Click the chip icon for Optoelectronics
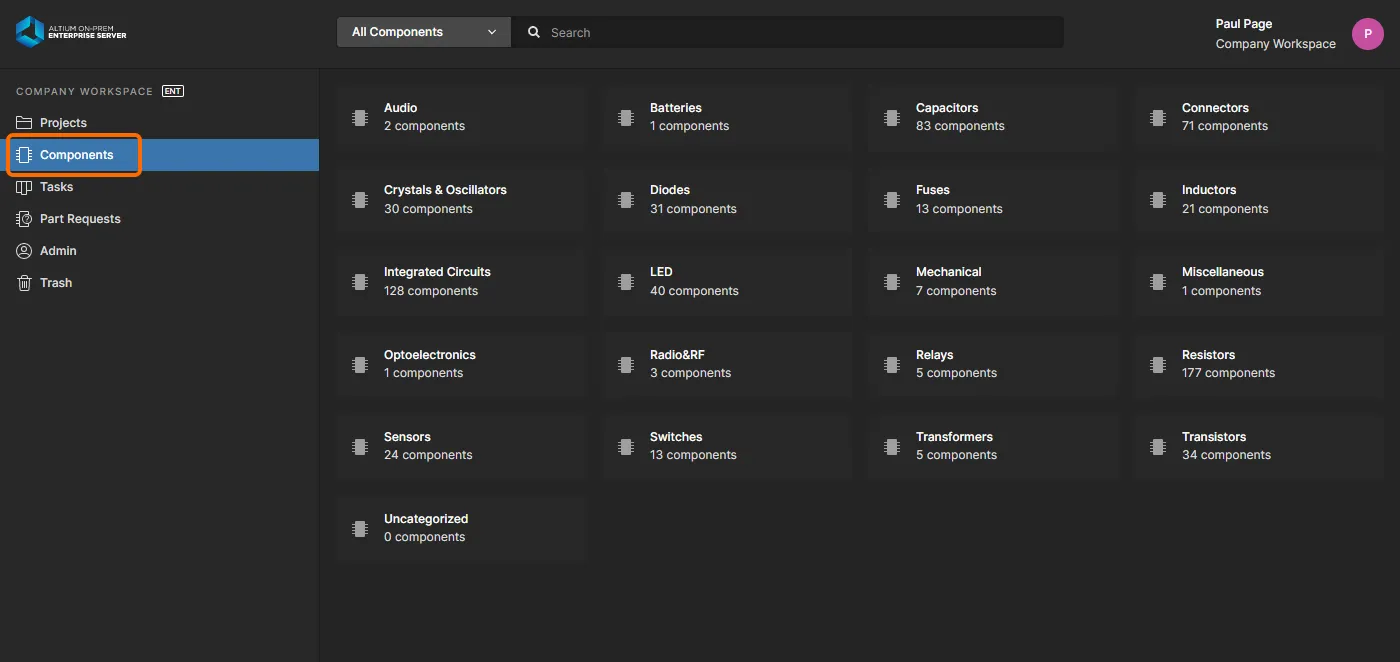The width and height of the screenshot is (1400, 662). click(x=360, y=364)
